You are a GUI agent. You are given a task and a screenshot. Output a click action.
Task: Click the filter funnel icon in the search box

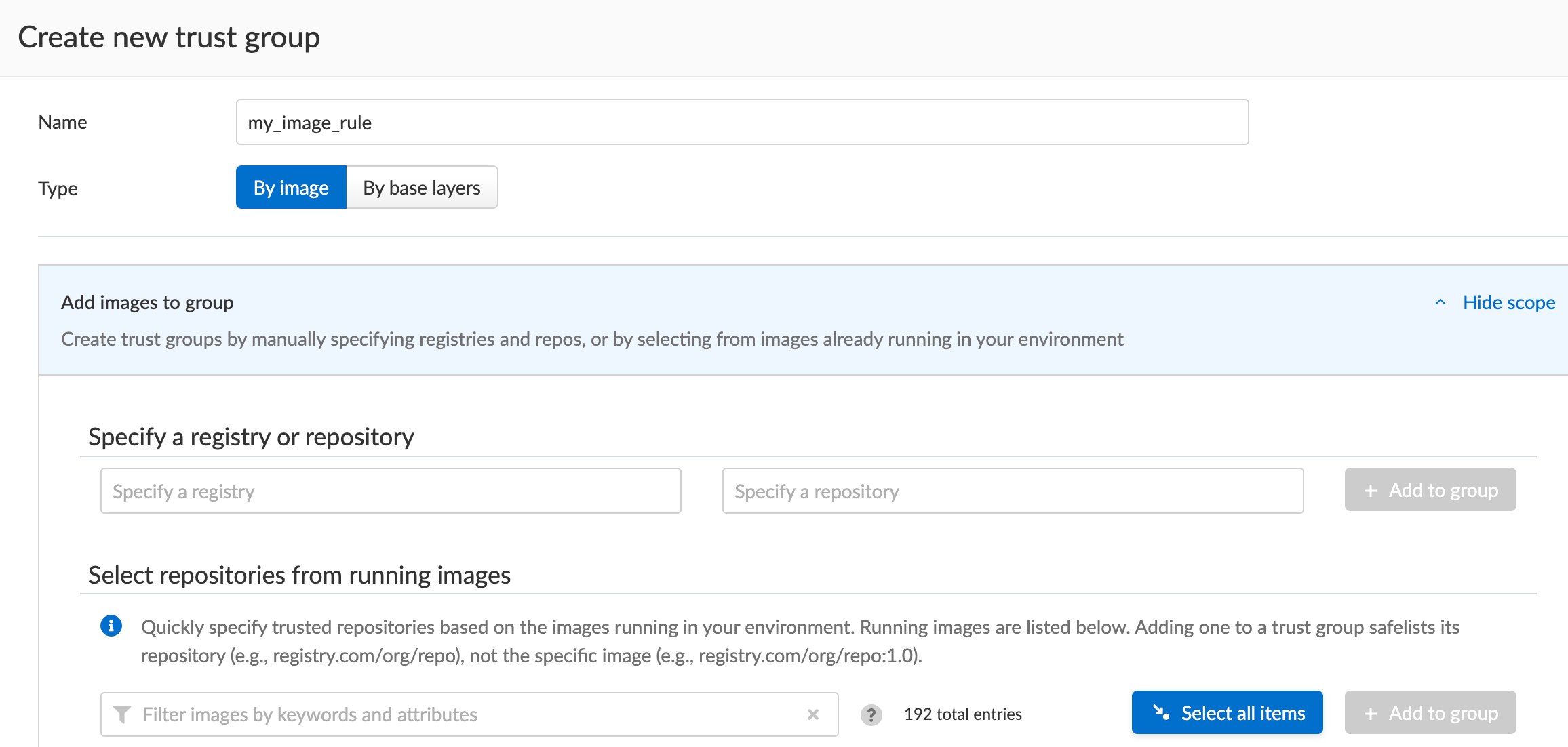pos(122,714)
